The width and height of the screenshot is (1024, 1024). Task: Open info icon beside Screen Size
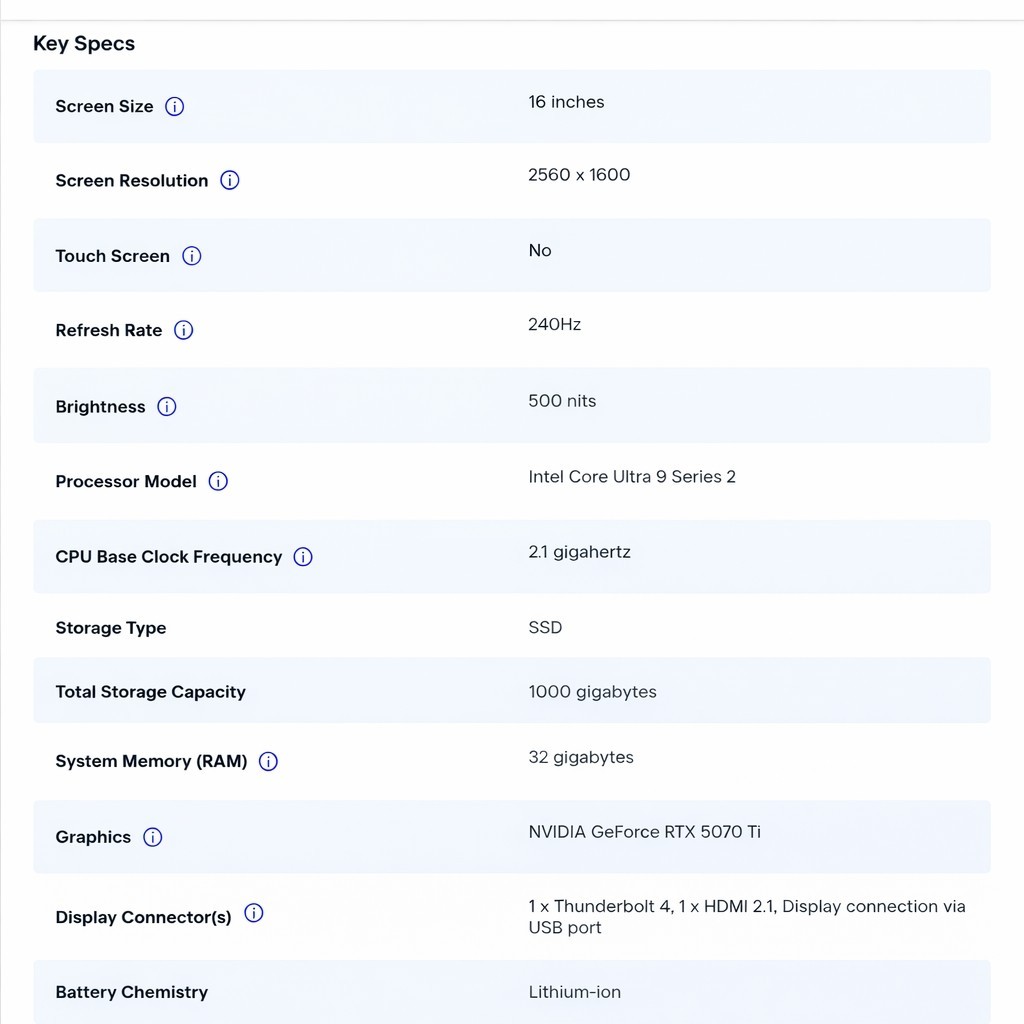click(x=174, y=106)
